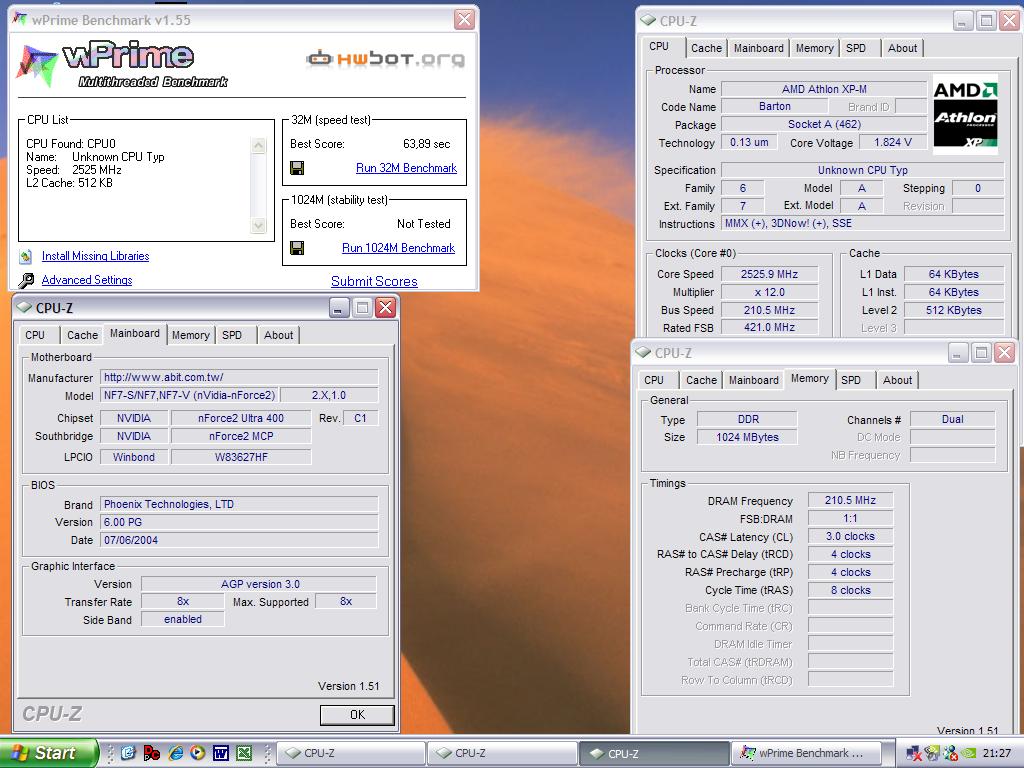
Task: Click Rated FSB value 421.0 MHz
Action: pos(769,327)
